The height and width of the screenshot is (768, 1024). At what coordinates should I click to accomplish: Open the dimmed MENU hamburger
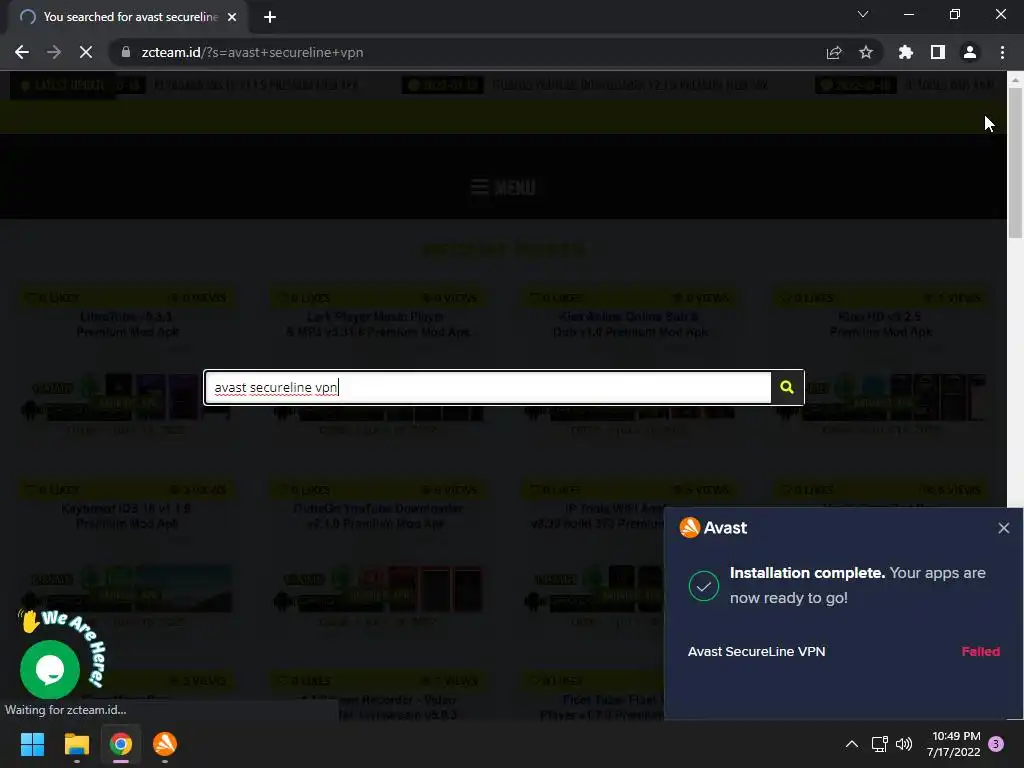click(x=503, y=187)
